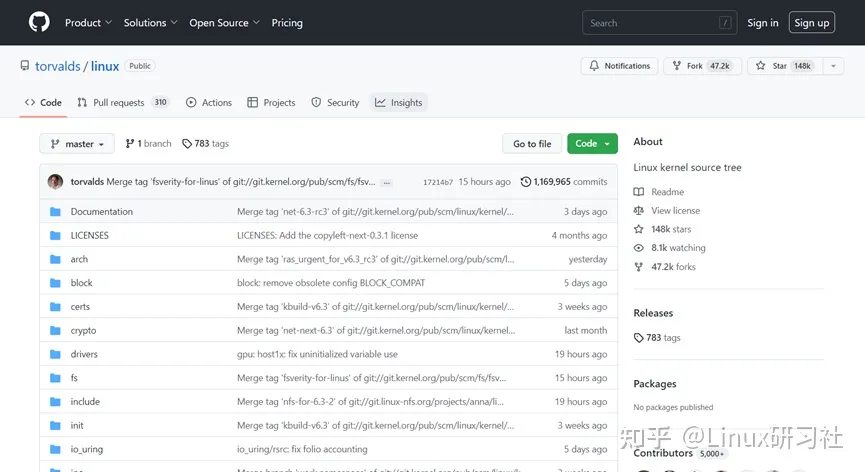Open commit 'io_uring/rsrc: fix folio accounting'

click(302, 449)
